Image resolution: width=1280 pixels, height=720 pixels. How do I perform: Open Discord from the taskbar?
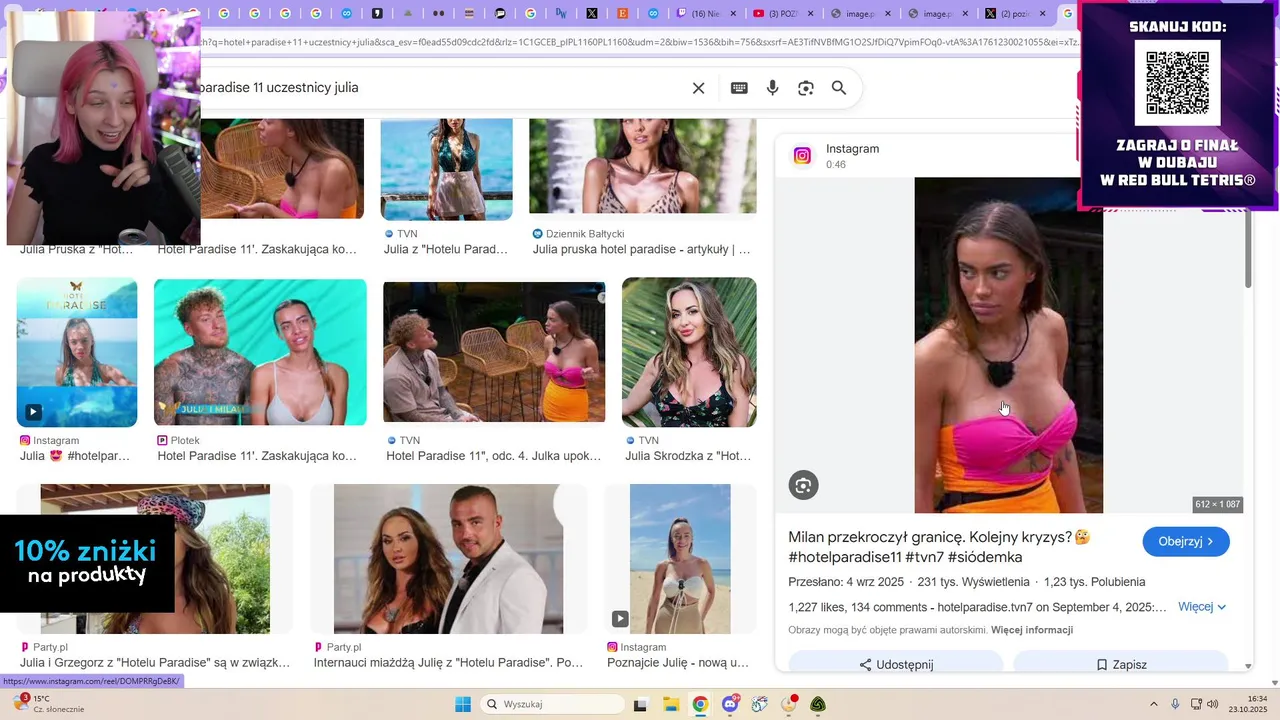730,704
